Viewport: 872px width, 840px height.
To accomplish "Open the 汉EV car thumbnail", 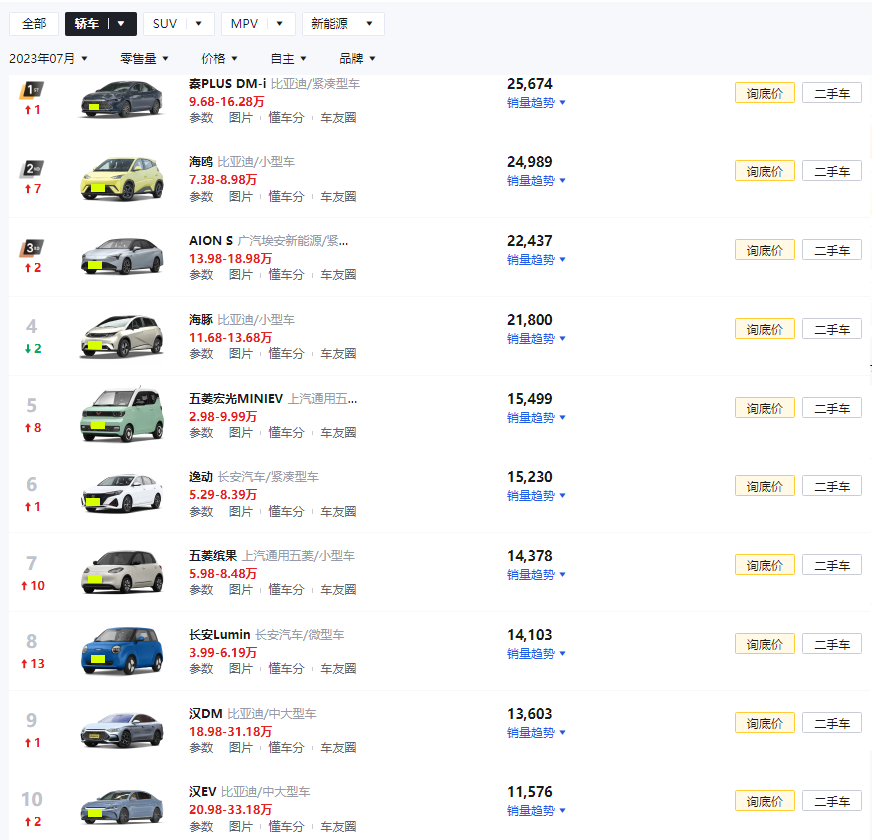I will [x=122, y=807].
